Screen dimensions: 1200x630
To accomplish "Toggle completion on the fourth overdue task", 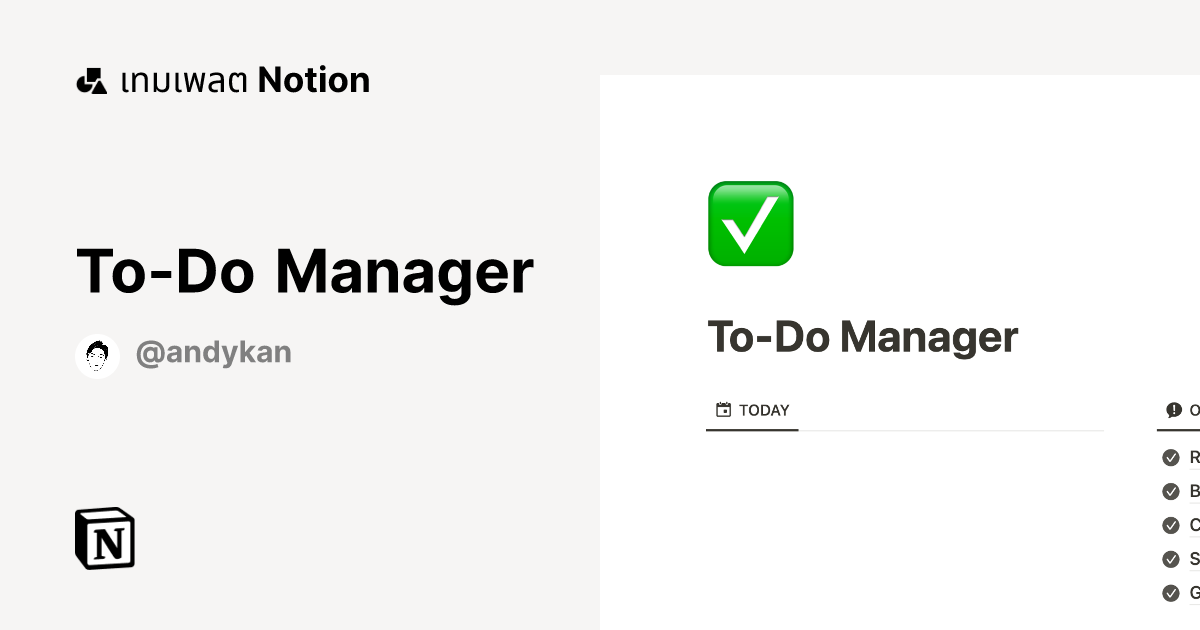I will 1171,559.
